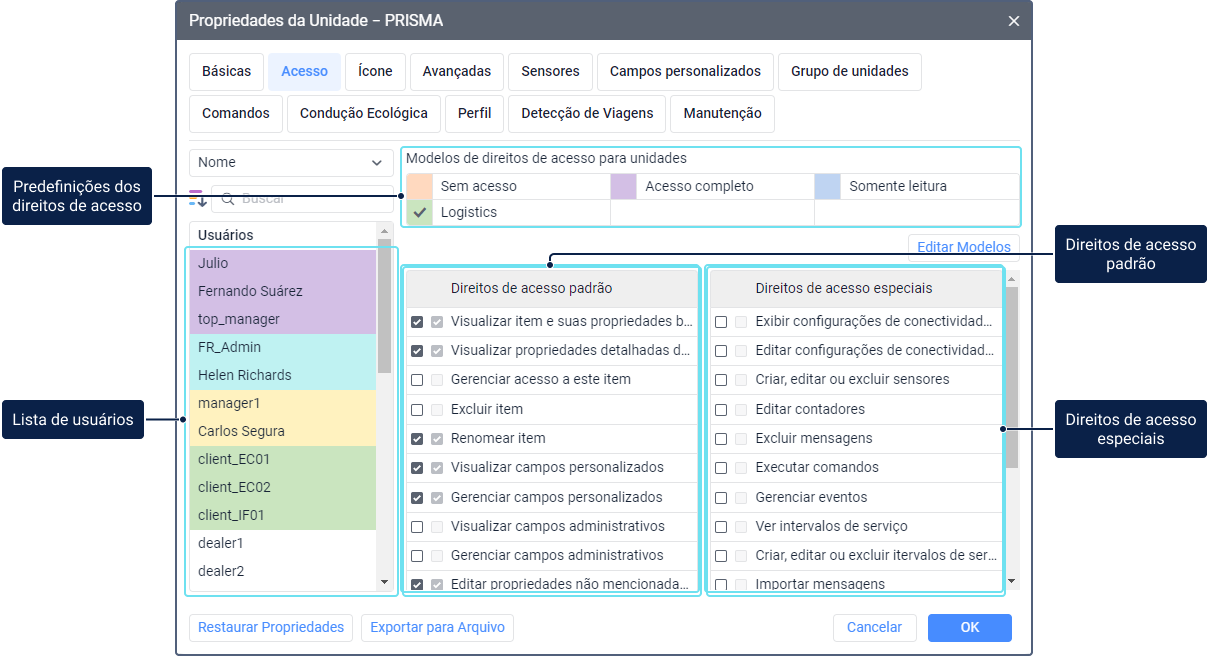Click Exportar para Arquivo button

point(437,628)
